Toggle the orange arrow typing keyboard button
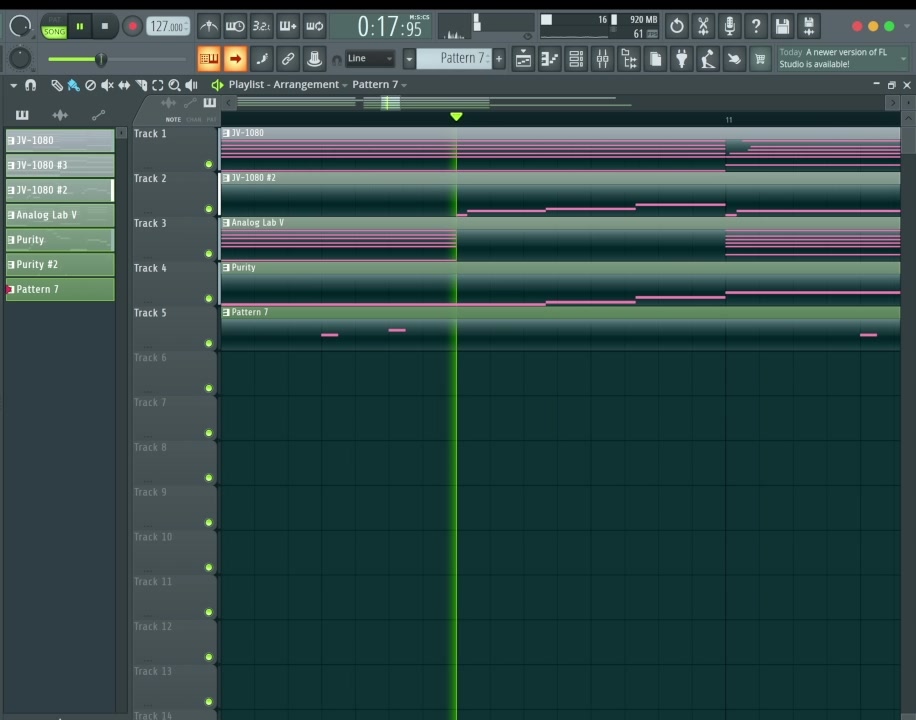The width and height of the screenshot is (916, 720). 235,58
